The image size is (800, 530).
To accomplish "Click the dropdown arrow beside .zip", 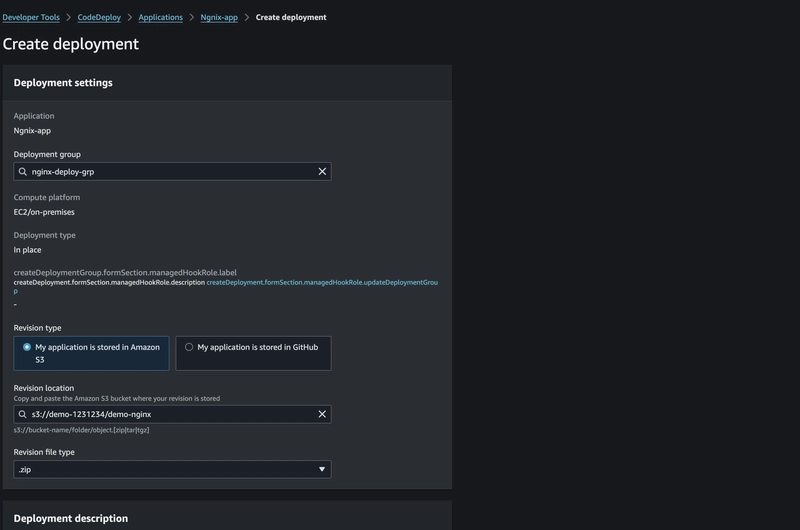I will (x=322, y=469).
